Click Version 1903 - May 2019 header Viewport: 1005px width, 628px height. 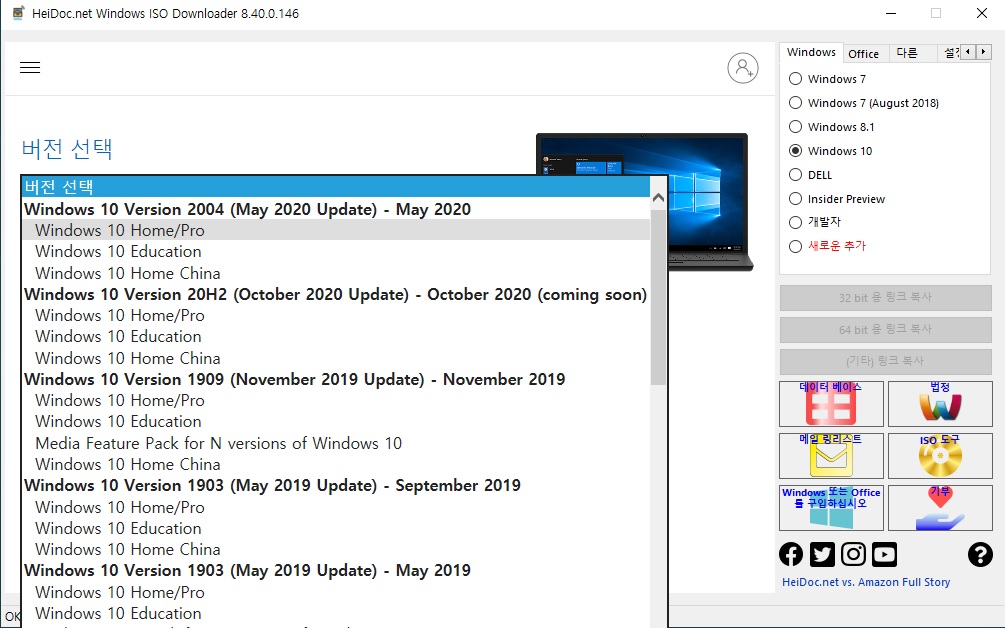tap(336, 570)
